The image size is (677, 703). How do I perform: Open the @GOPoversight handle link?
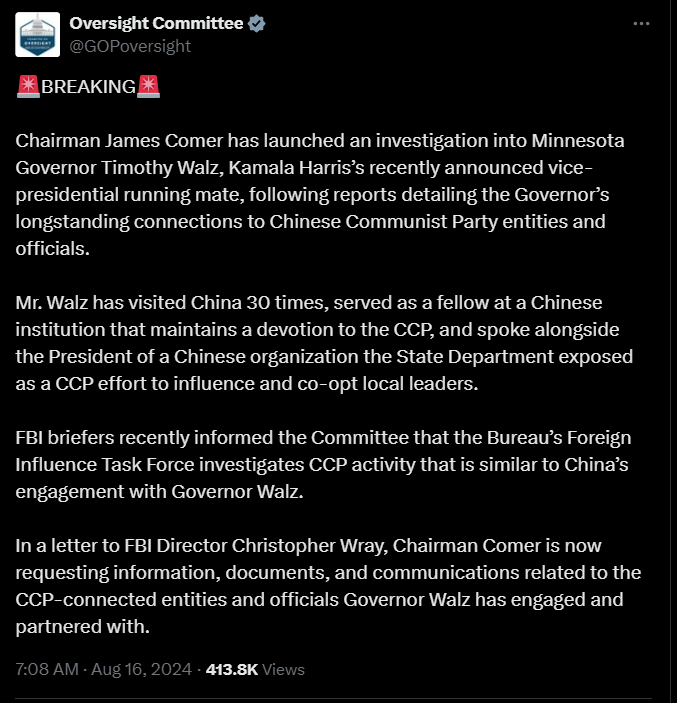click(x=130, y=46)
